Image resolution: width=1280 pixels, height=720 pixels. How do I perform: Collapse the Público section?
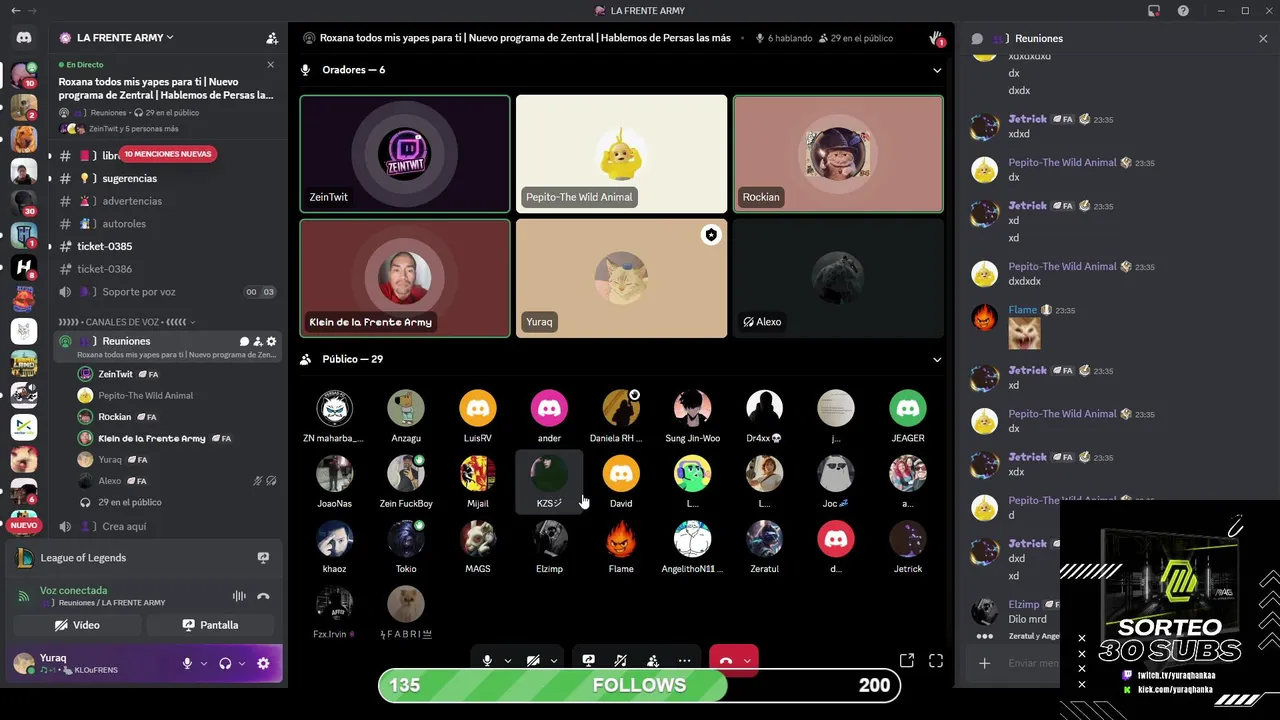tap(937, 359)
